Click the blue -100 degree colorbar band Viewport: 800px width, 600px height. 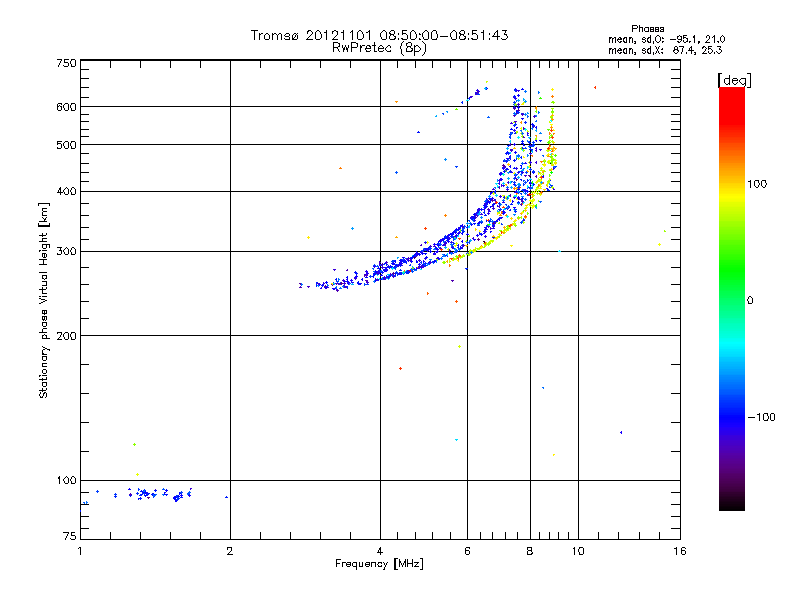pos(732,417)
